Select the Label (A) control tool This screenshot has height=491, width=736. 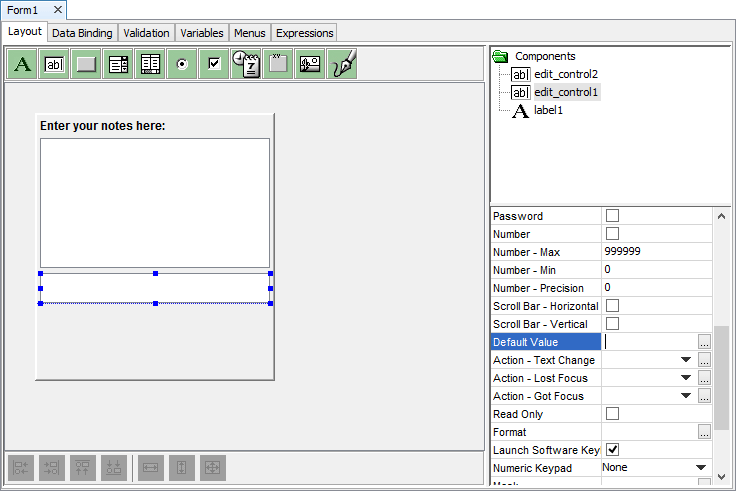23,64
